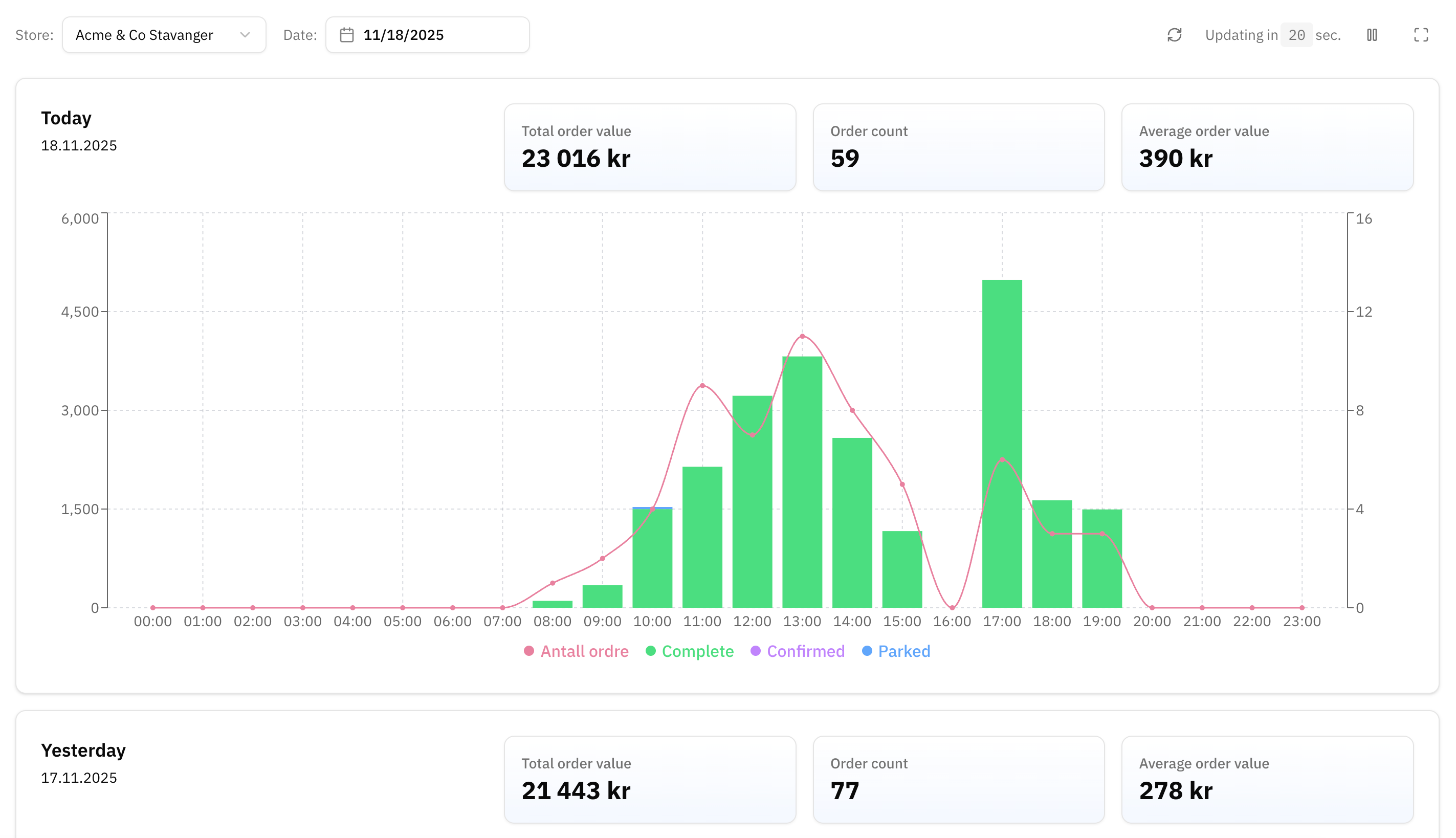
Task: Click yesterday's Order count card showing 77
Action: tap(958, 779)
